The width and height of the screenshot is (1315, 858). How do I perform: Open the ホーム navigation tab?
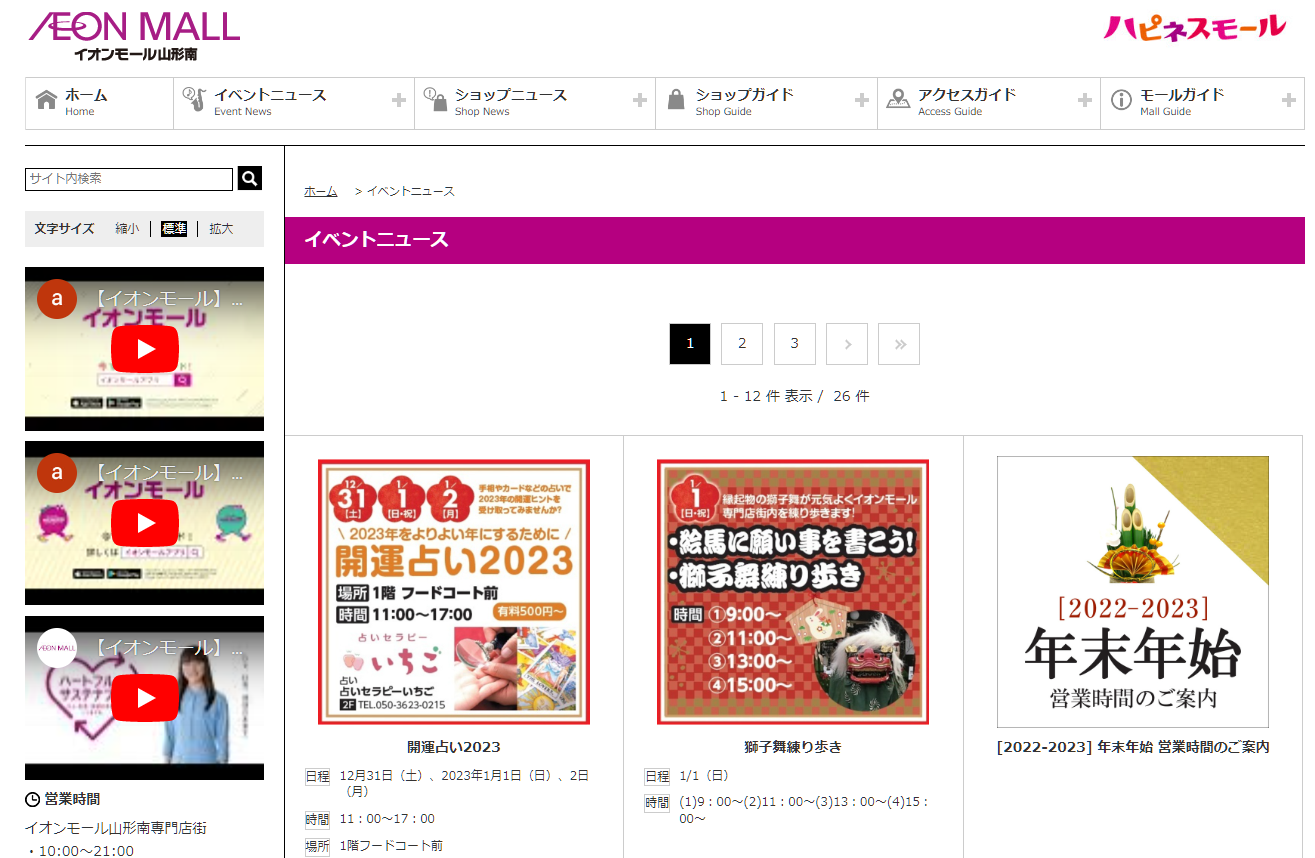(99, 103)
